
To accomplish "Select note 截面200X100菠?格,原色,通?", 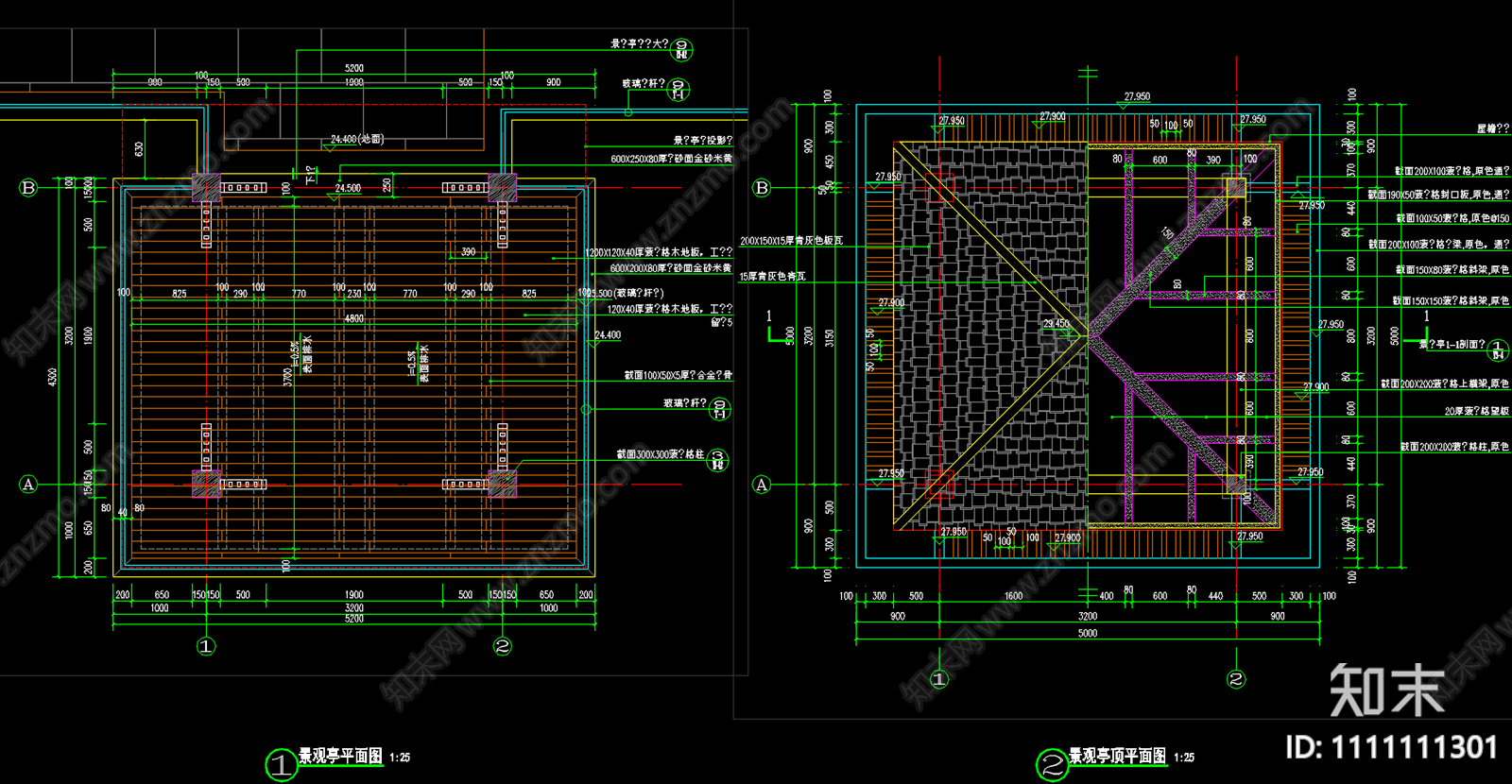I will [1452, 171].
